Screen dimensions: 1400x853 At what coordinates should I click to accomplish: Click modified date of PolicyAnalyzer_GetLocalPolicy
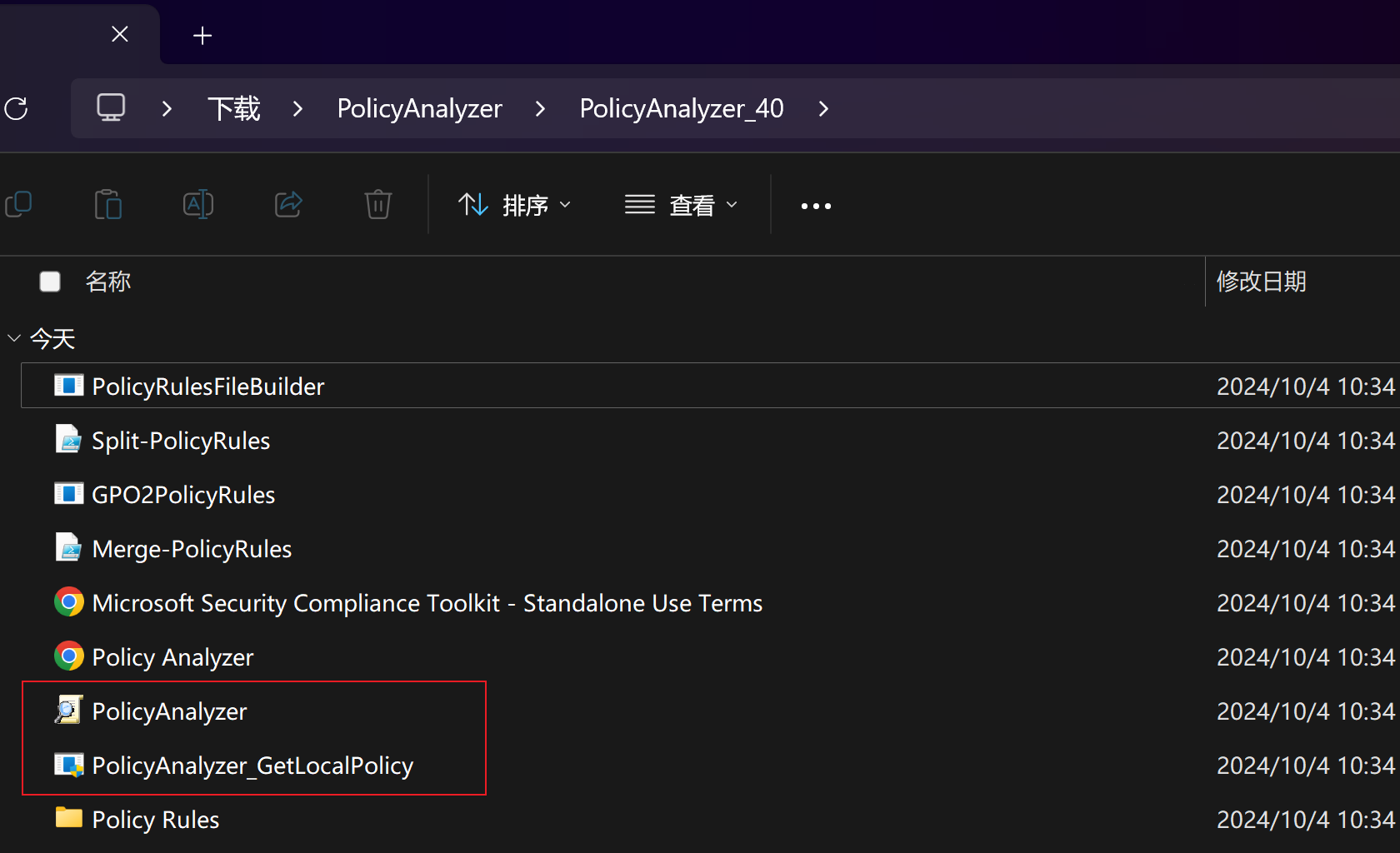[1306, 766]
